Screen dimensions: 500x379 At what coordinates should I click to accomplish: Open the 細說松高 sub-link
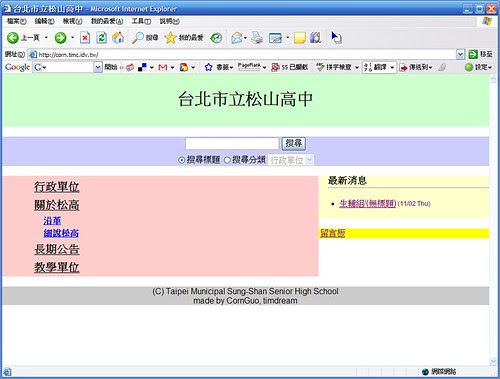click(61, 233)
